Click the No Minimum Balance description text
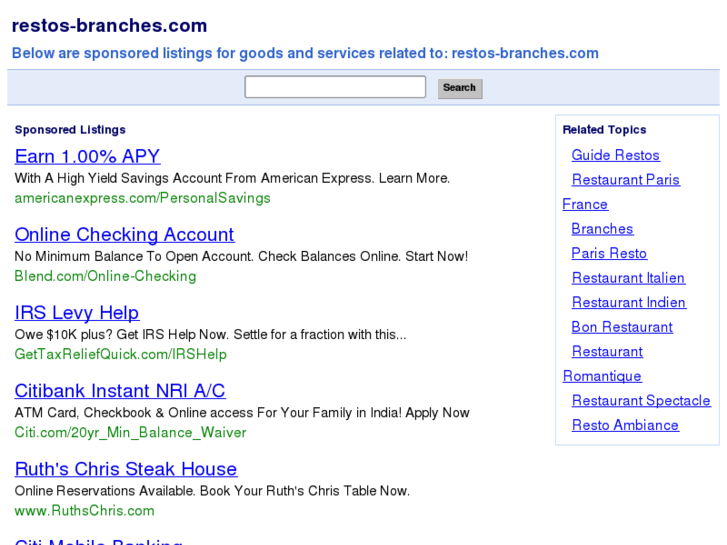 point(241,256)
